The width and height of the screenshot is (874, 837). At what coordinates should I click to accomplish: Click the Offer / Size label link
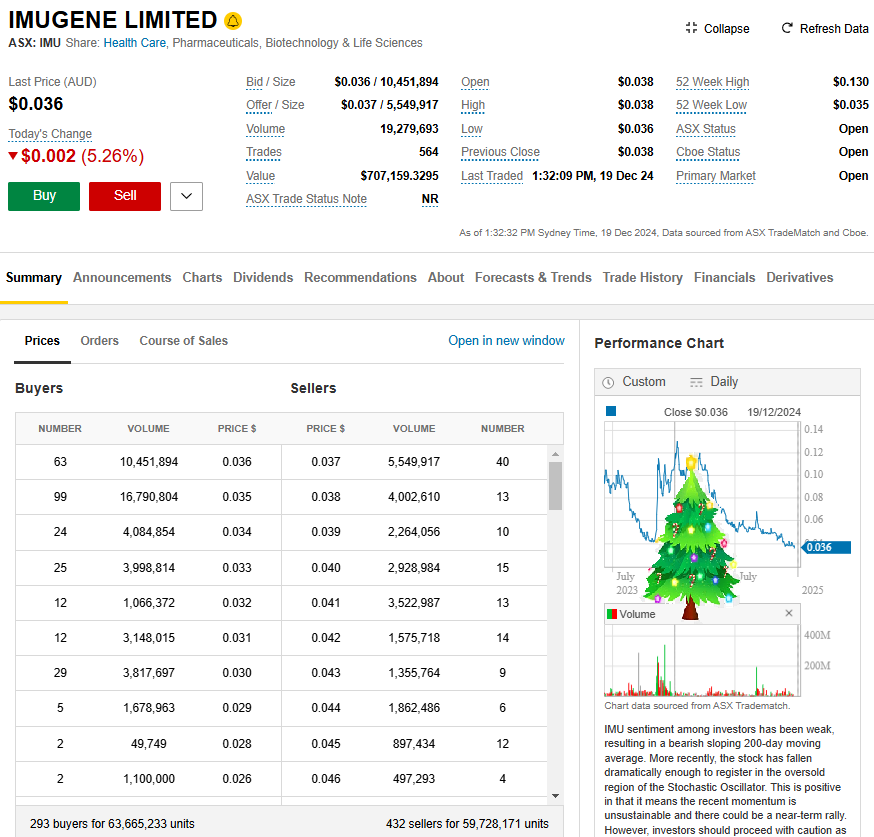275,105
